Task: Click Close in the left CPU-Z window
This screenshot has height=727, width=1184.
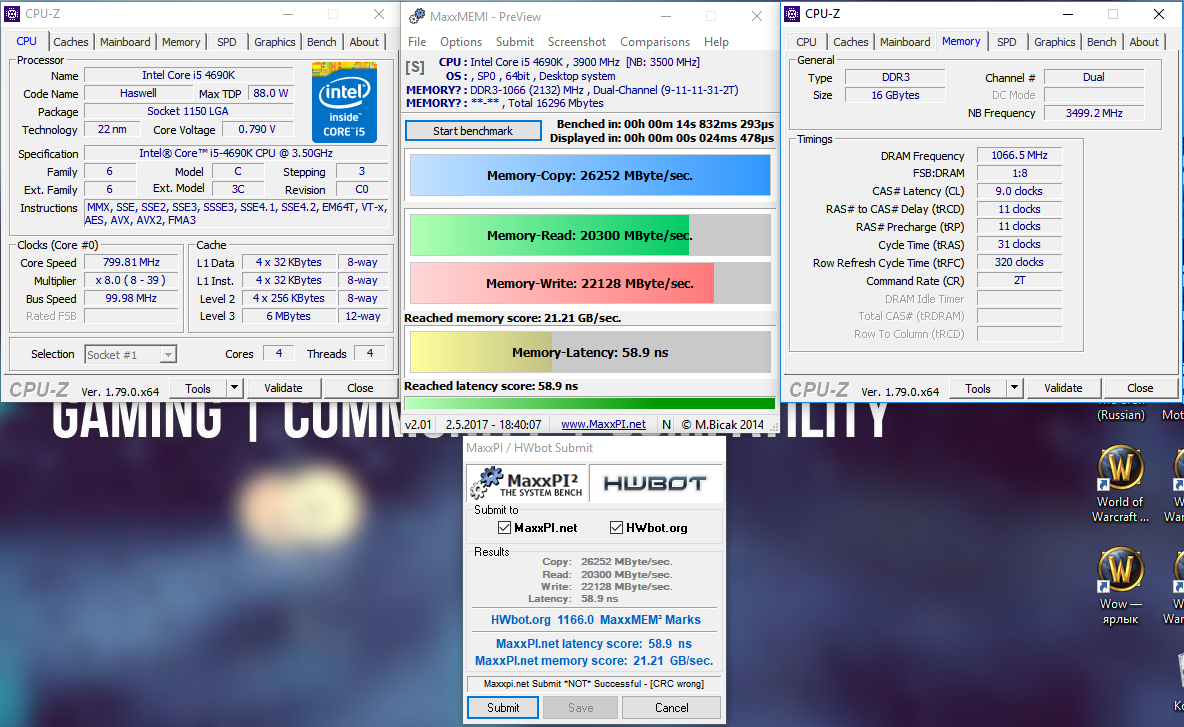Action: point(360,388)
